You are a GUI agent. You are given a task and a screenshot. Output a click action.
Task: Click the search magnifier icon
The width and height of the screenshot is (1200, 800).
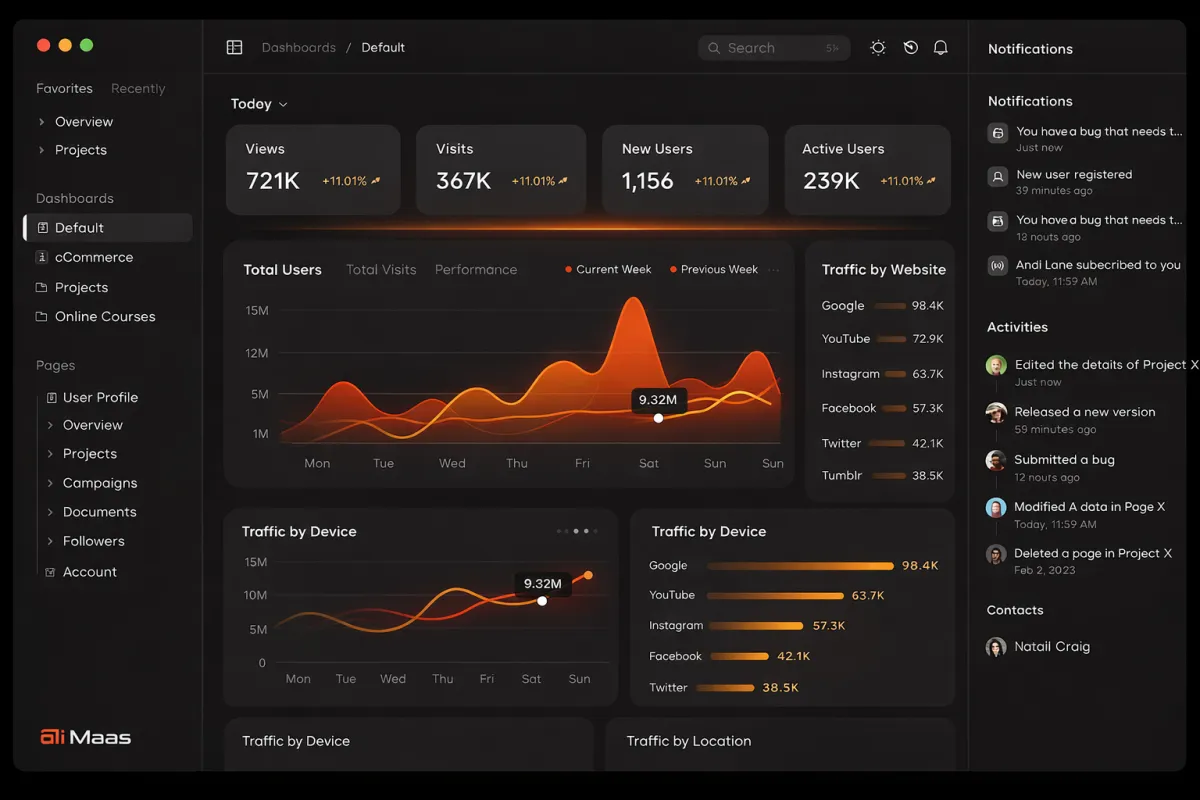714,48
